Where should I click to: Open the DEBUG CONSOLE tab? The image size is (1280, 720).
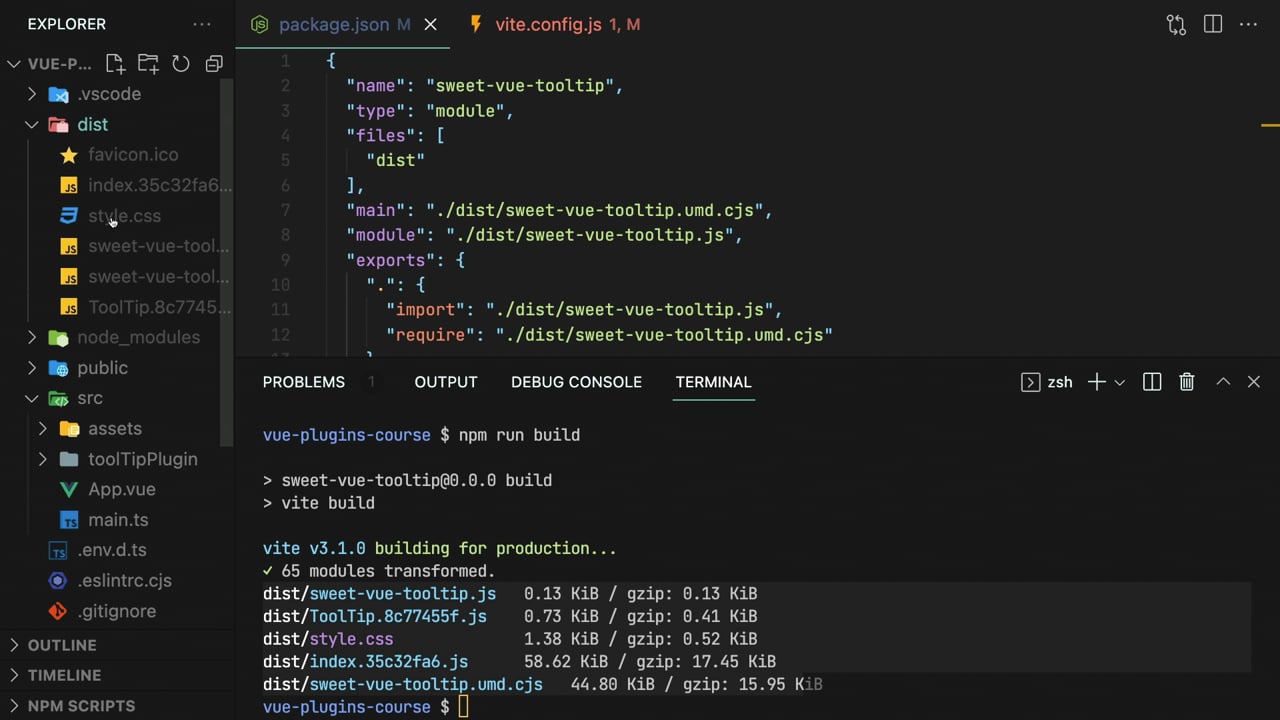point(576,382)
